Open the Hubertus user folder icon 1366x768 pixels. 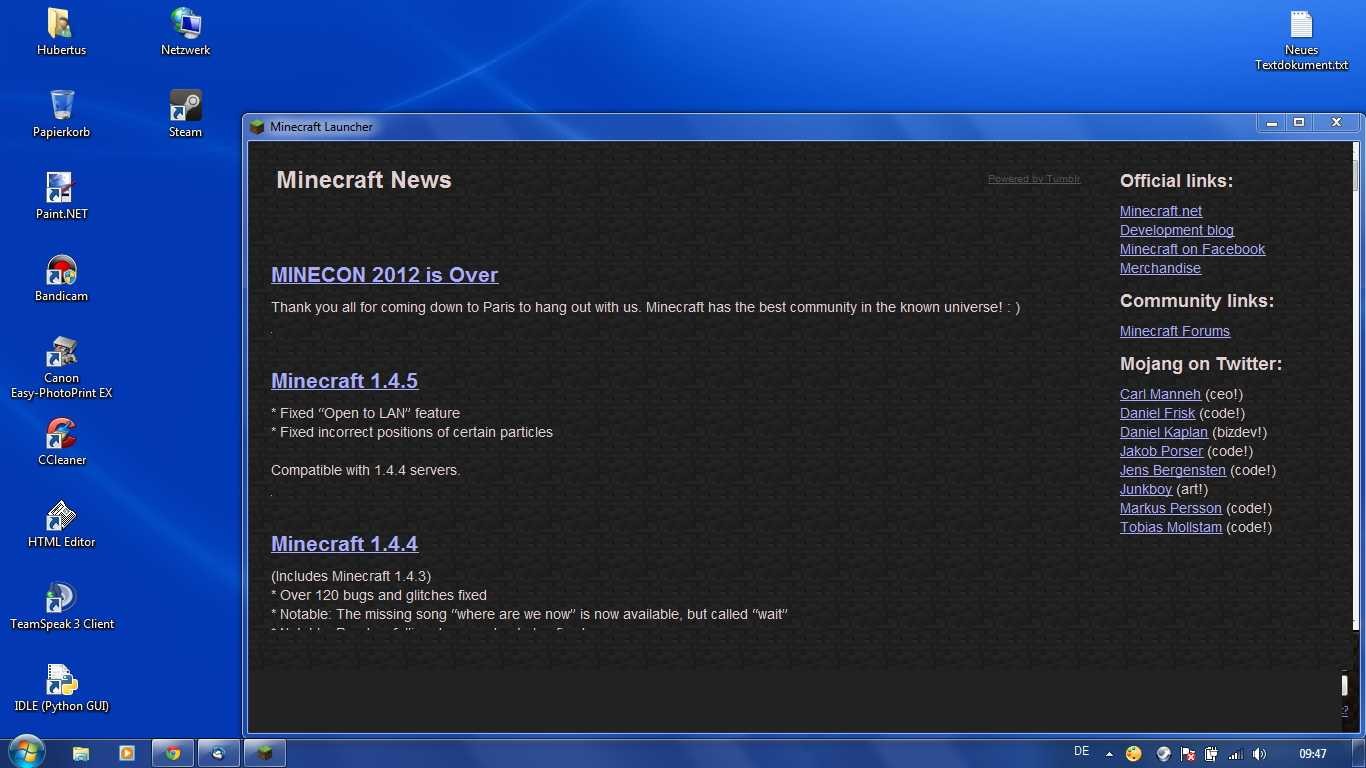[61, 31]
